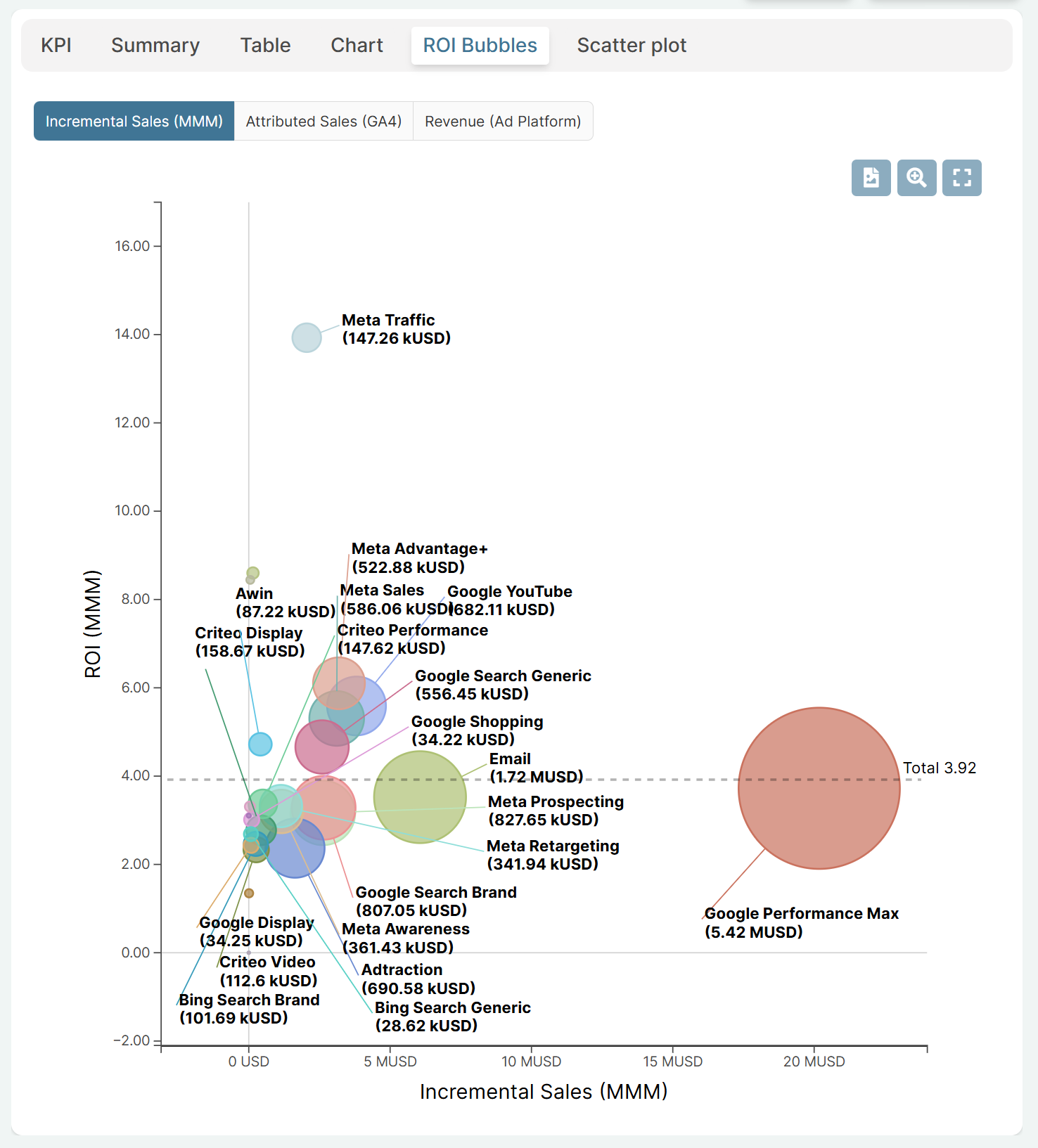Switch metric to Attributed Sales (GA4)
Screen dimensions: 1038x1148
click(x=323, y=122)
